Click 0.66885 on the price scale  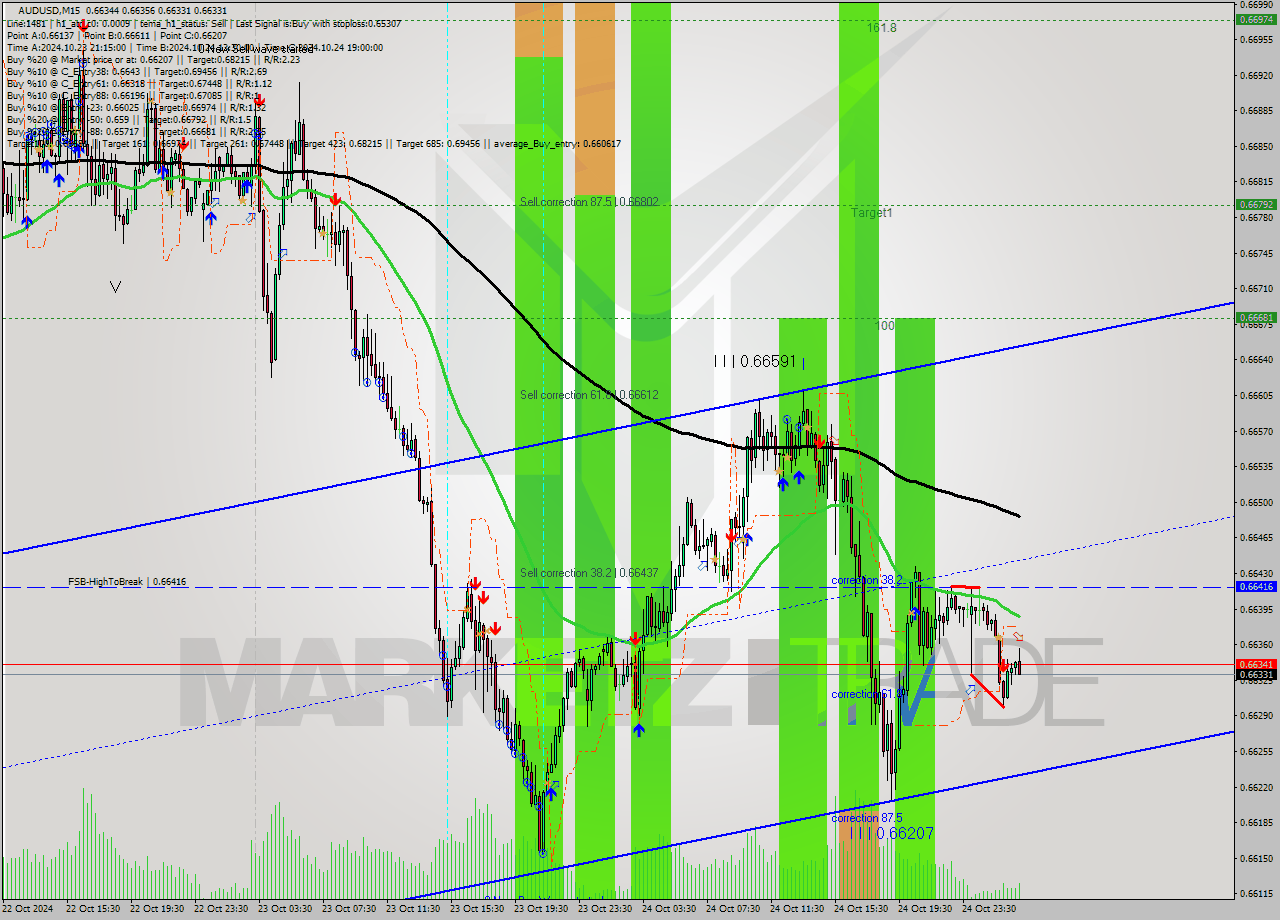point(1256,110)
